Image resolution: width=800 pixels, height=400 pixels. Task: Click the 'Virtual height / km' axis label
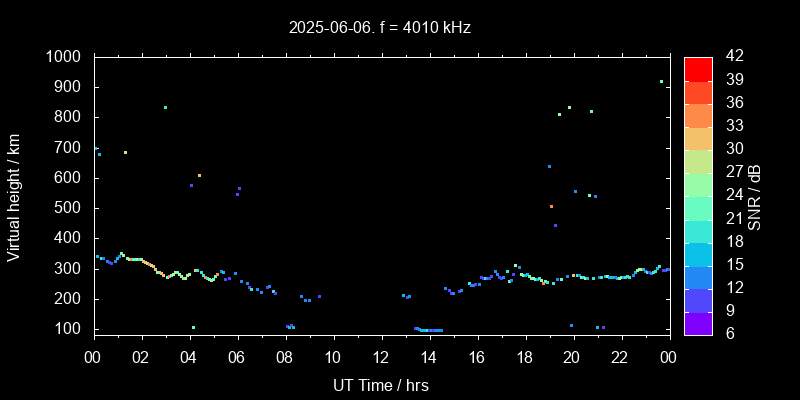coord(14,196)
